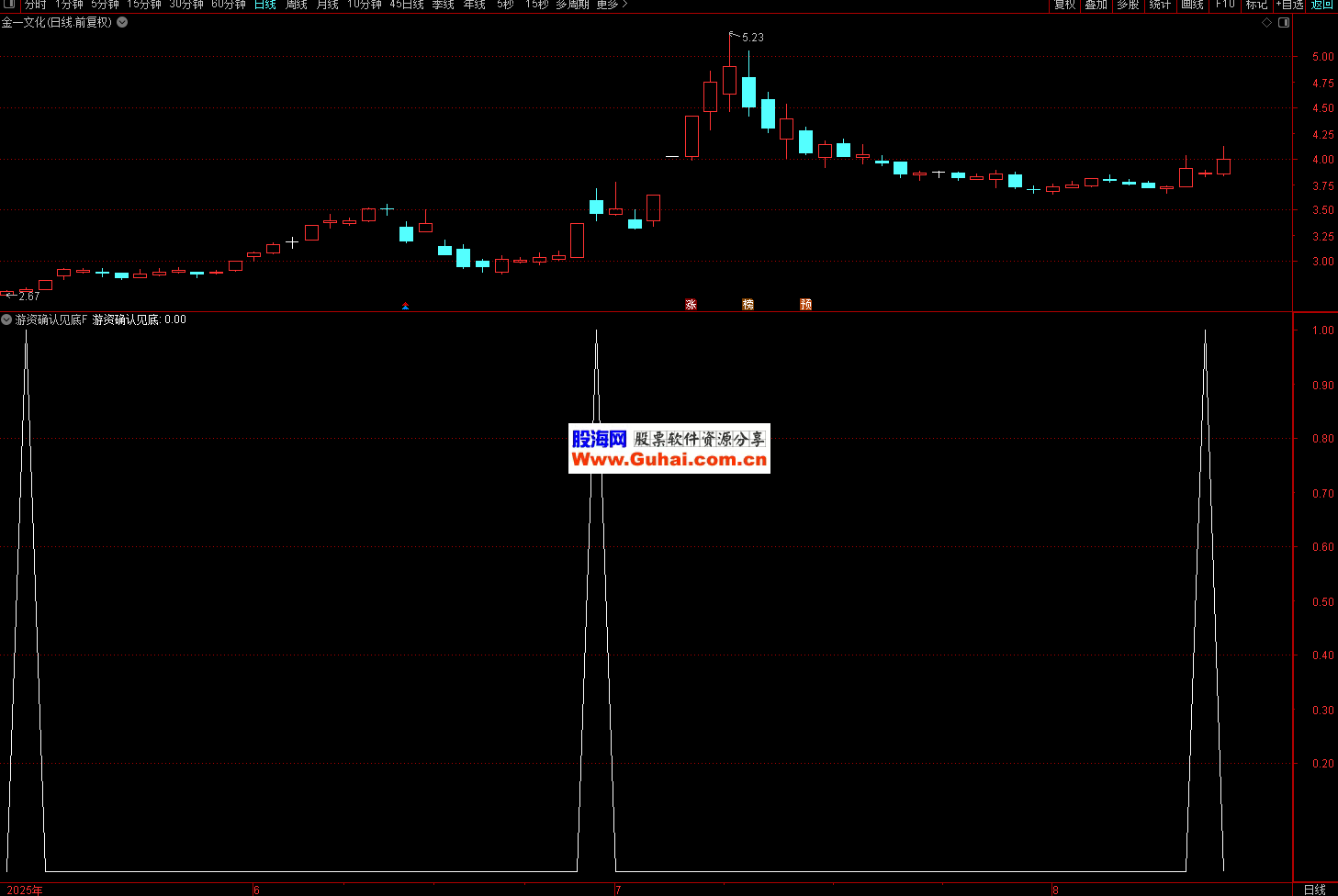Click the 4.00 price axis label
The image size is (1338, 896).
point(1323,160)
